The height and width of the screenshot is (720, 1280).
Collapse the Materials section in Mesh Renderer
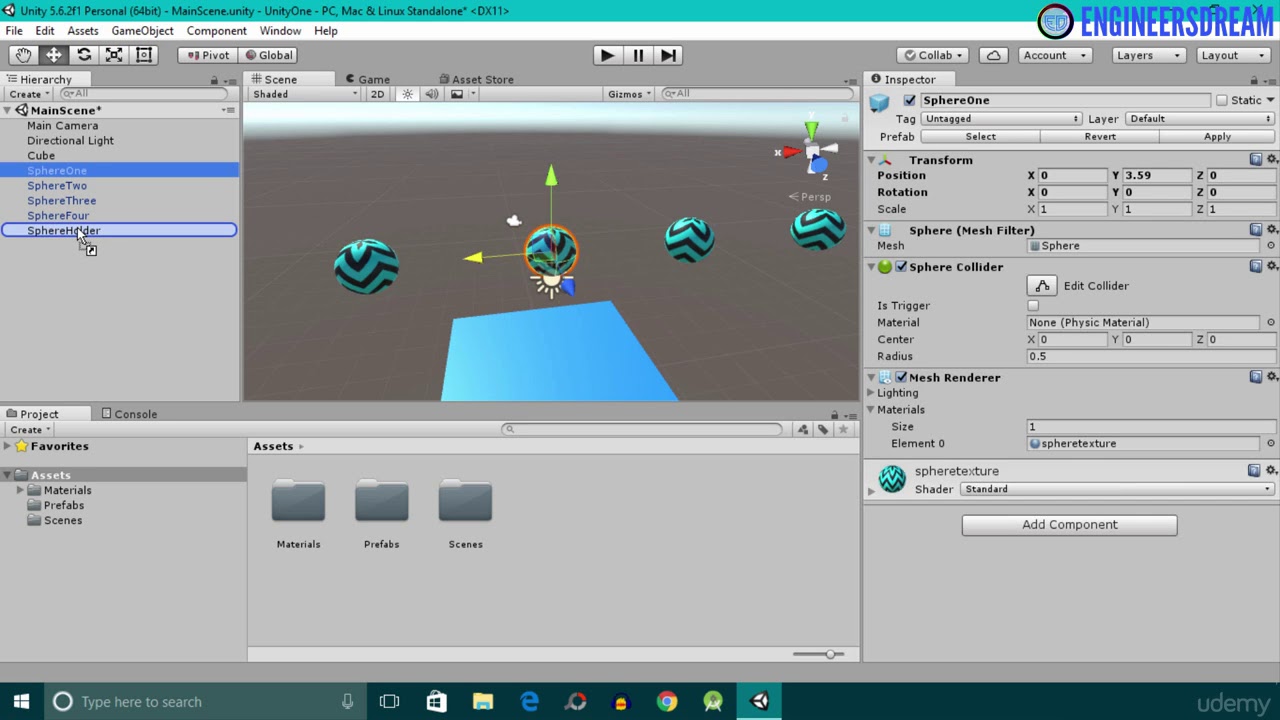(x=871, y=410)
